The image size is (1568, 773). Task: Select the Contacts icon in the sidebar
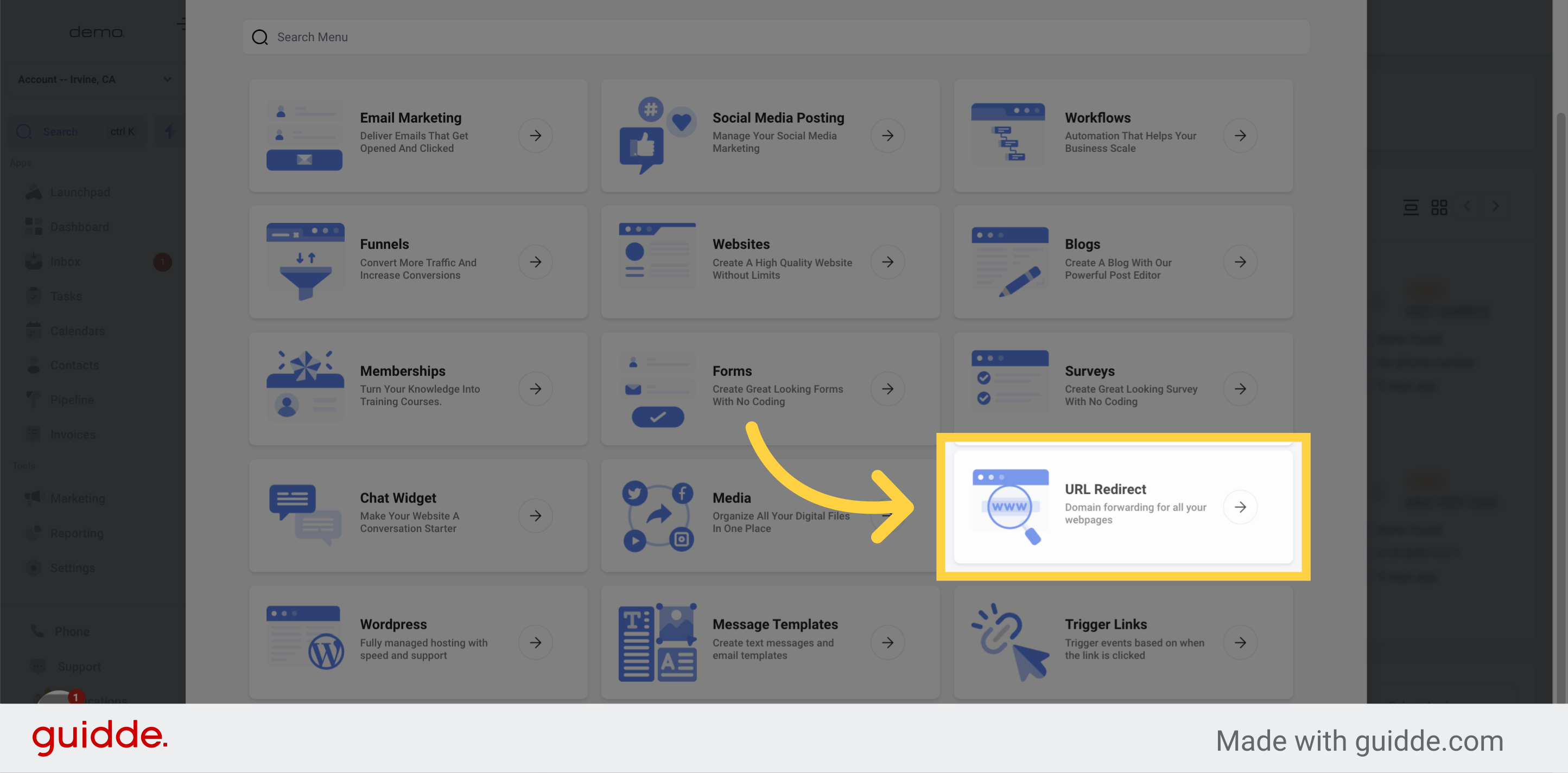35,365
